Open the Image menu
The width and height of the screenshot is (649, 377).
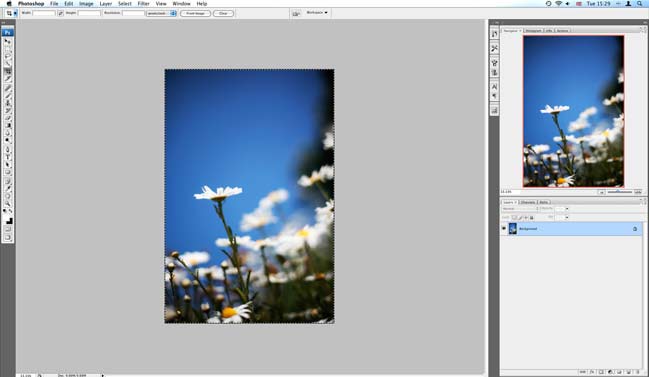86,4
